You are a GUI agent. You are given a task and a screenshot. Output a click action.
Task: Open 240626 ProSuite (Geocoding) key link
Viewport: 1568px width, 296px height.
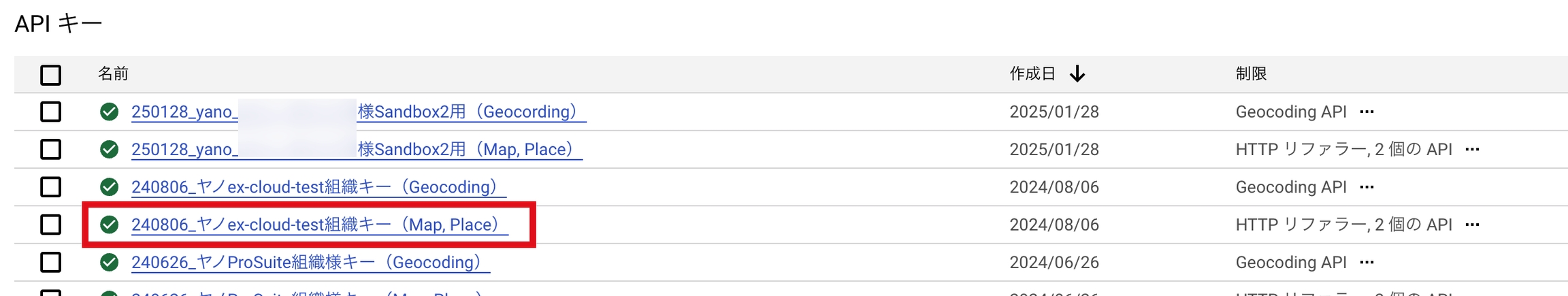click(x=310, y=262)
